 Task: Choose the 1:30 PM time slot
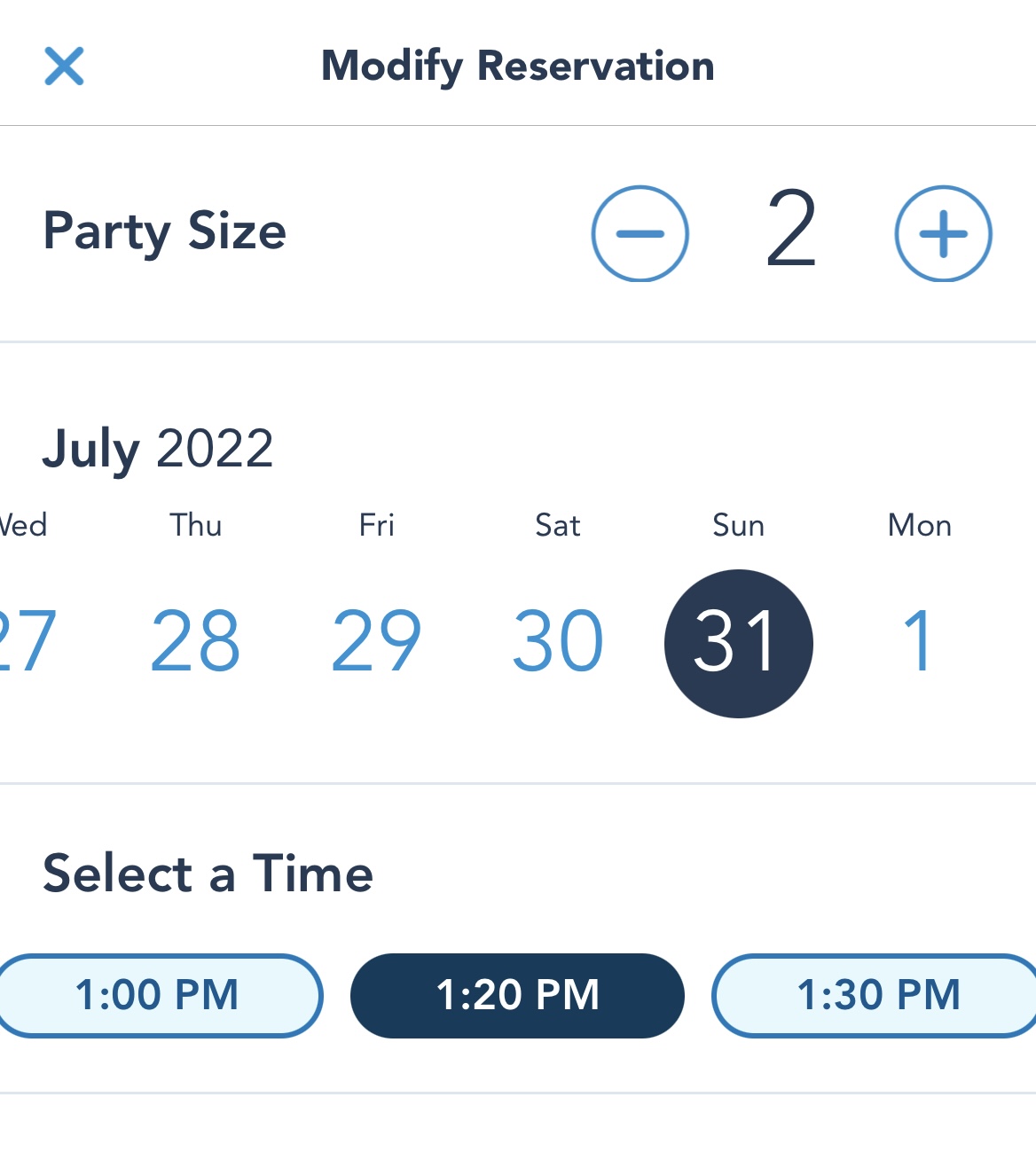[x=876, y=995]
